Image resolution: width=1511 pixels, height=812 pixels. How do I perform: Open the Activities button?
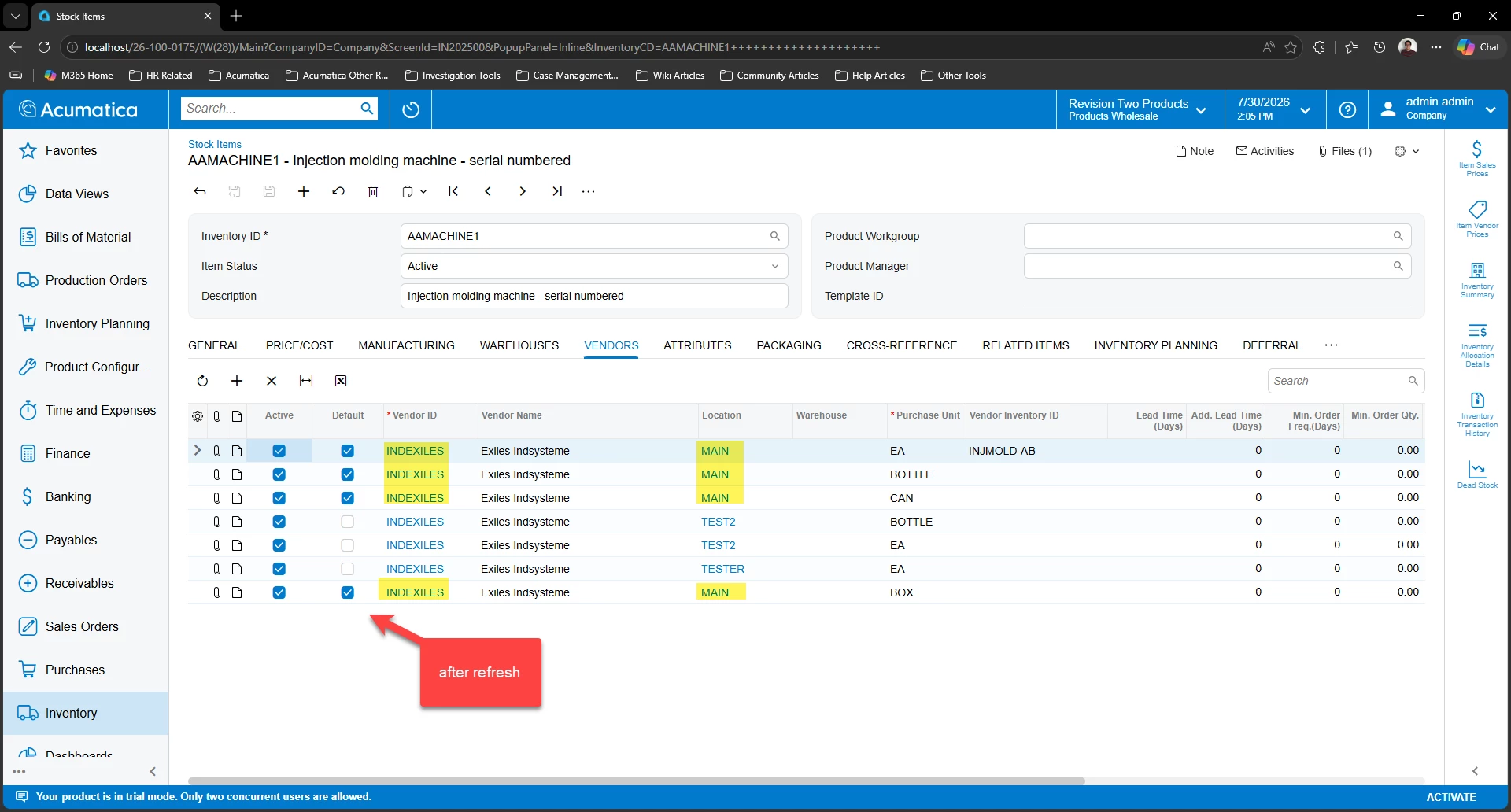1265,151
